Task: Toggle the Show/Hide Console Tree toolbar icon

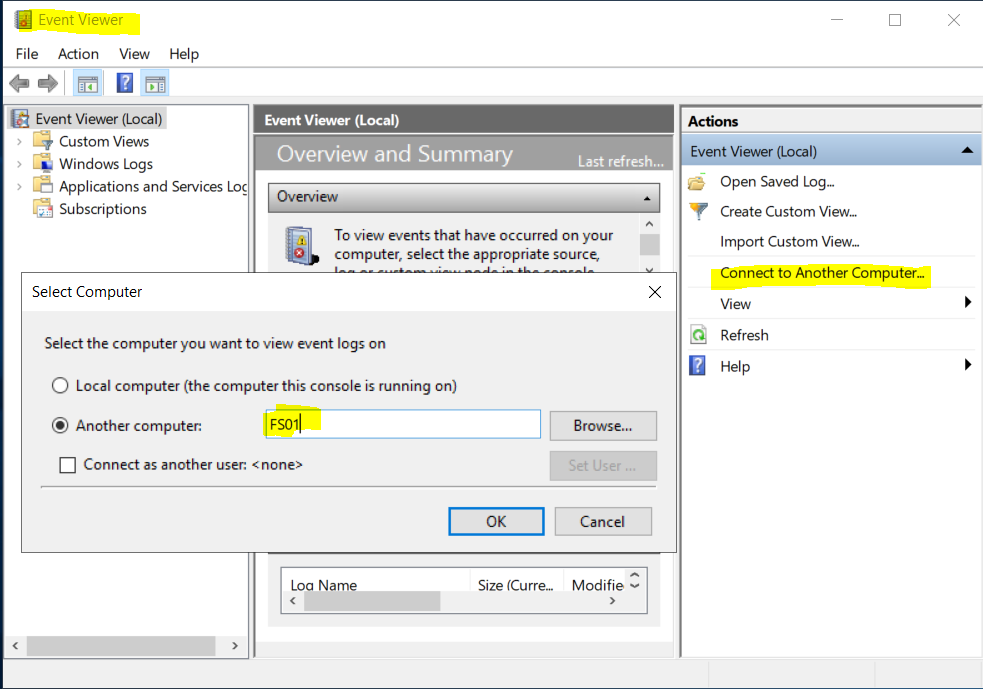Action: (x=87, y=82)
